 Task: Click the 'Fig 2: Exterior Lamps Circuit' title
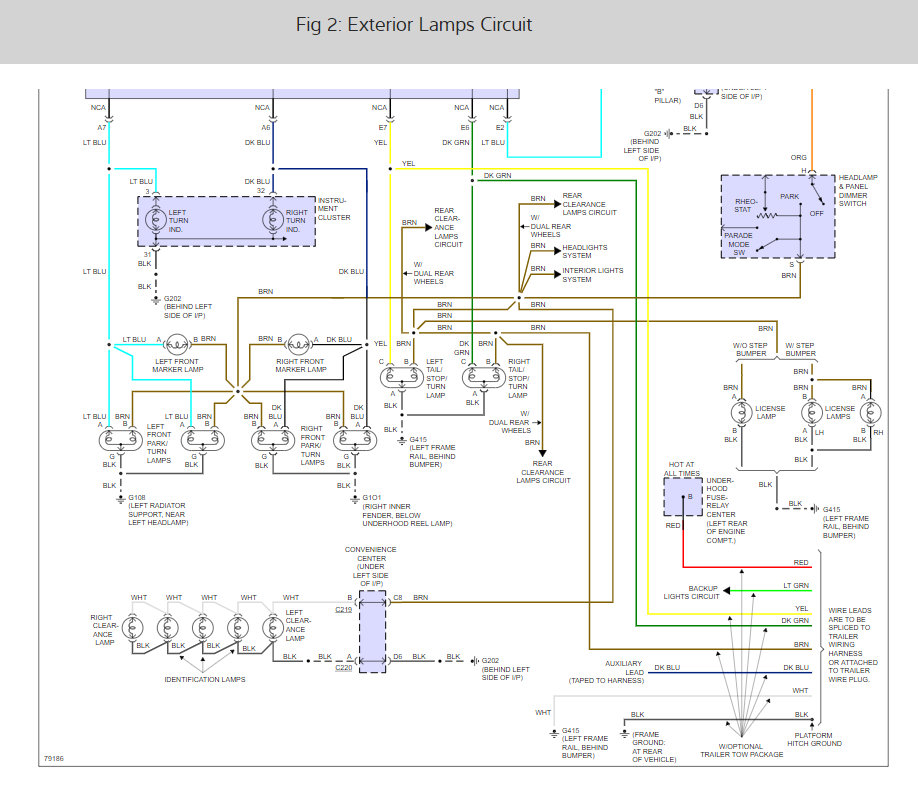pos(414,25)
